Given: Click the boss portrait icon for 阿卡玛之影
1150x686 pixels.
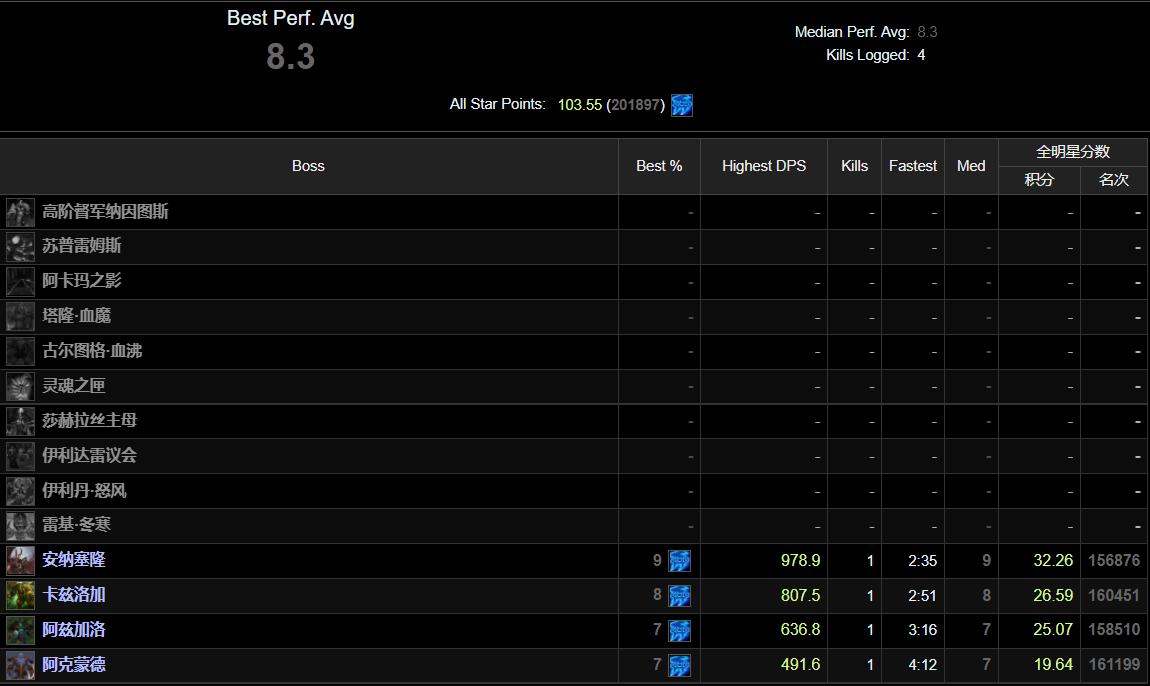Looking at the screenshot, I should point(20,282).
